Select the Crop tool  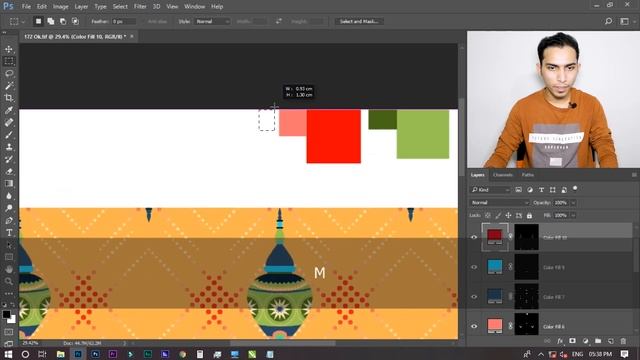[9, 98]
